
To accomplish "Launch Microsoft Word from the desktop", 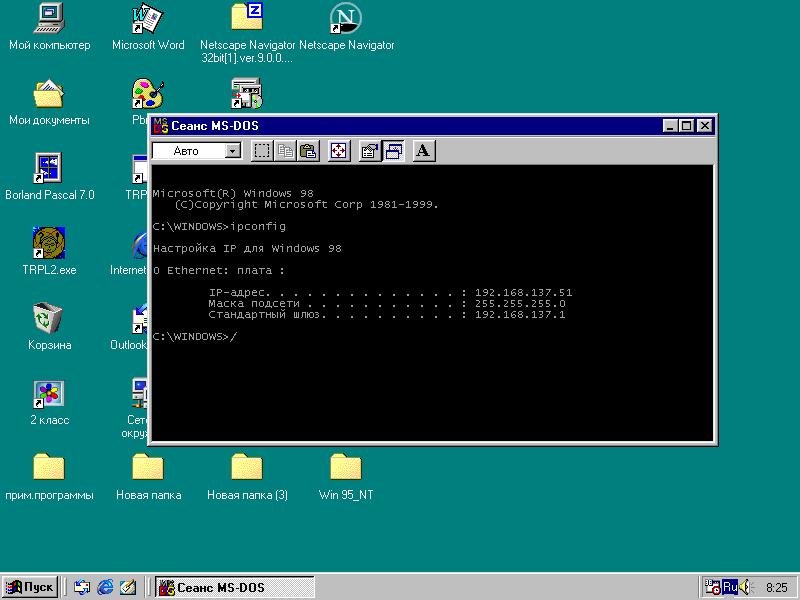I will click(146, 20).
